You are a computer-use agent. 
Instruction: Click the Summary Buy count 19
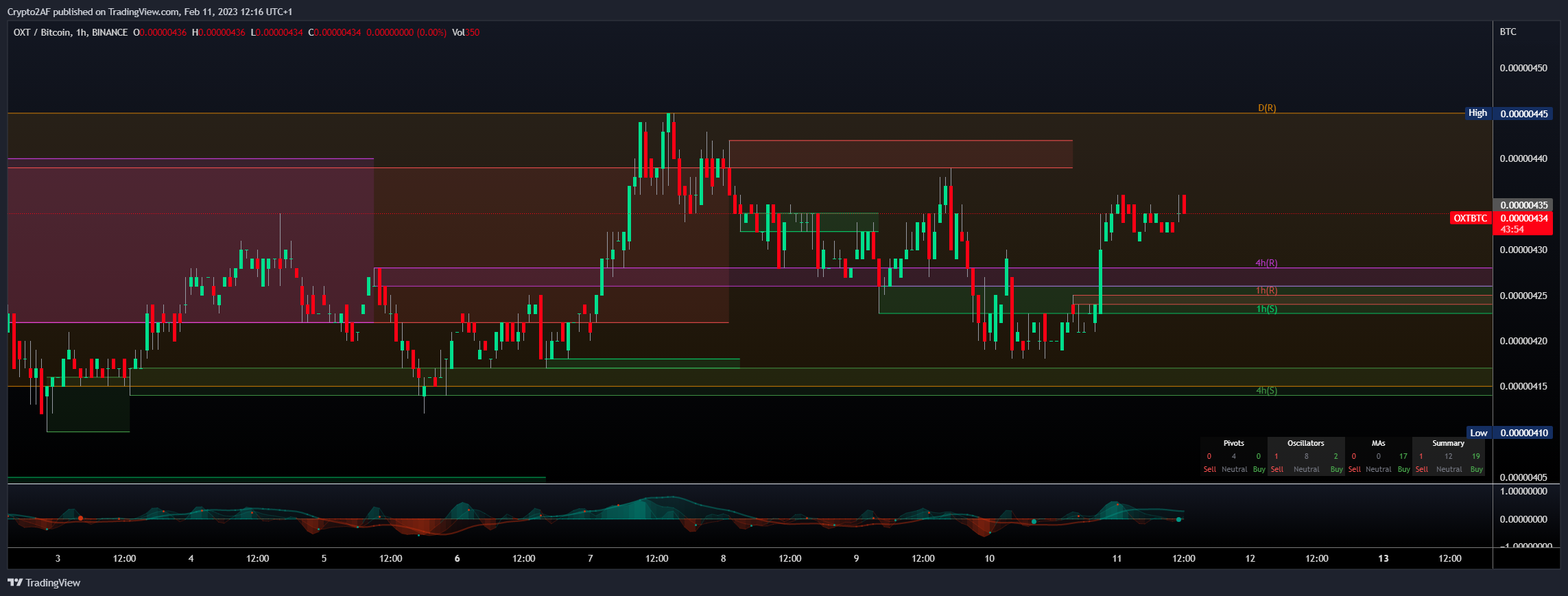tap(1475, 456)
